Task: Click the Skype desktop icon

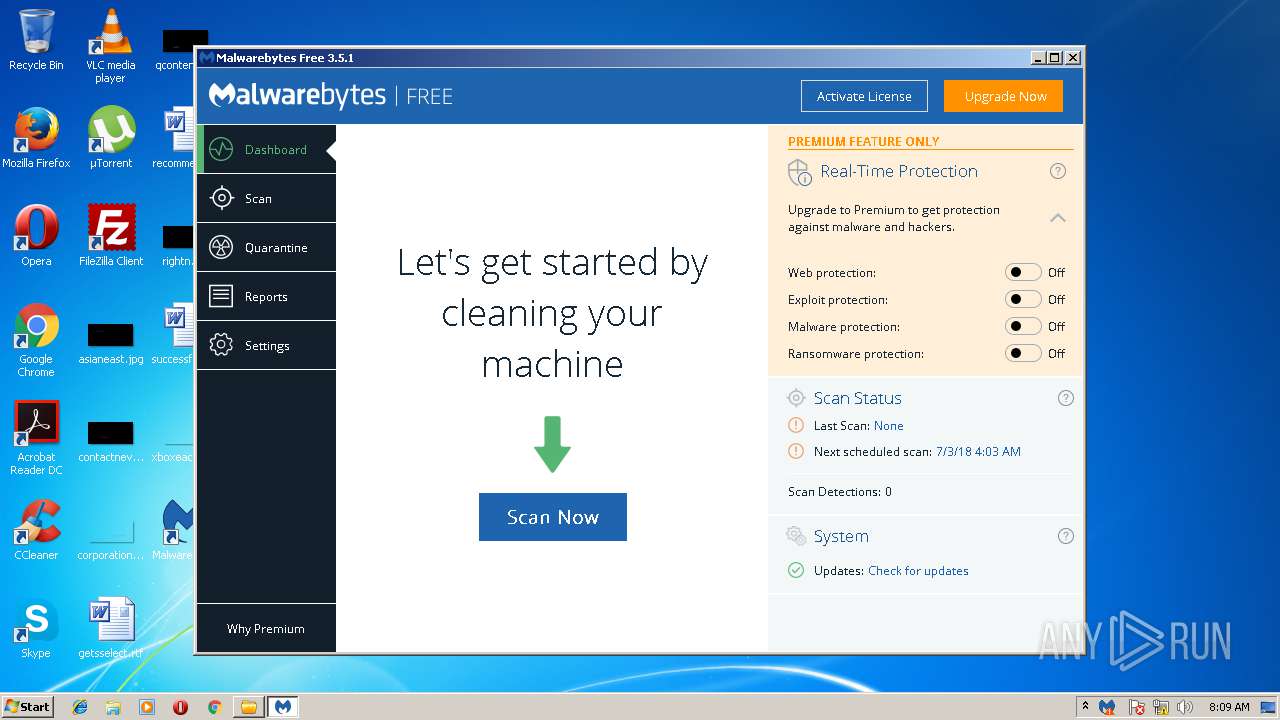Action: point(36,628)
